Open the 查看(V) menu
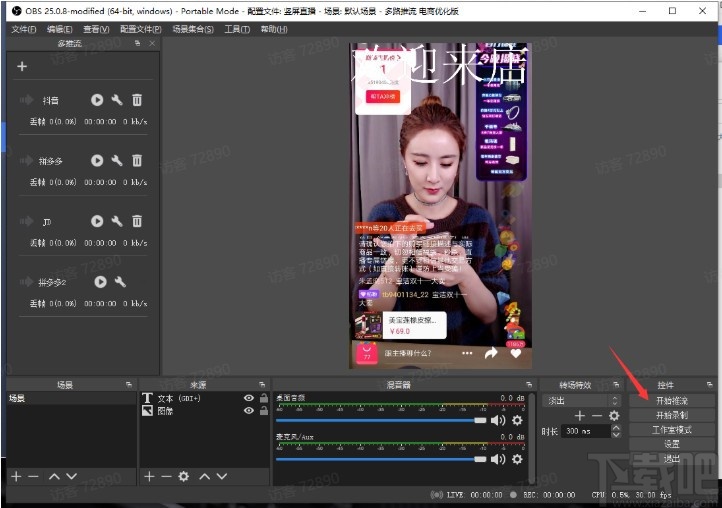722x508 pixels. pyautogui.click(x=96, y=29)
